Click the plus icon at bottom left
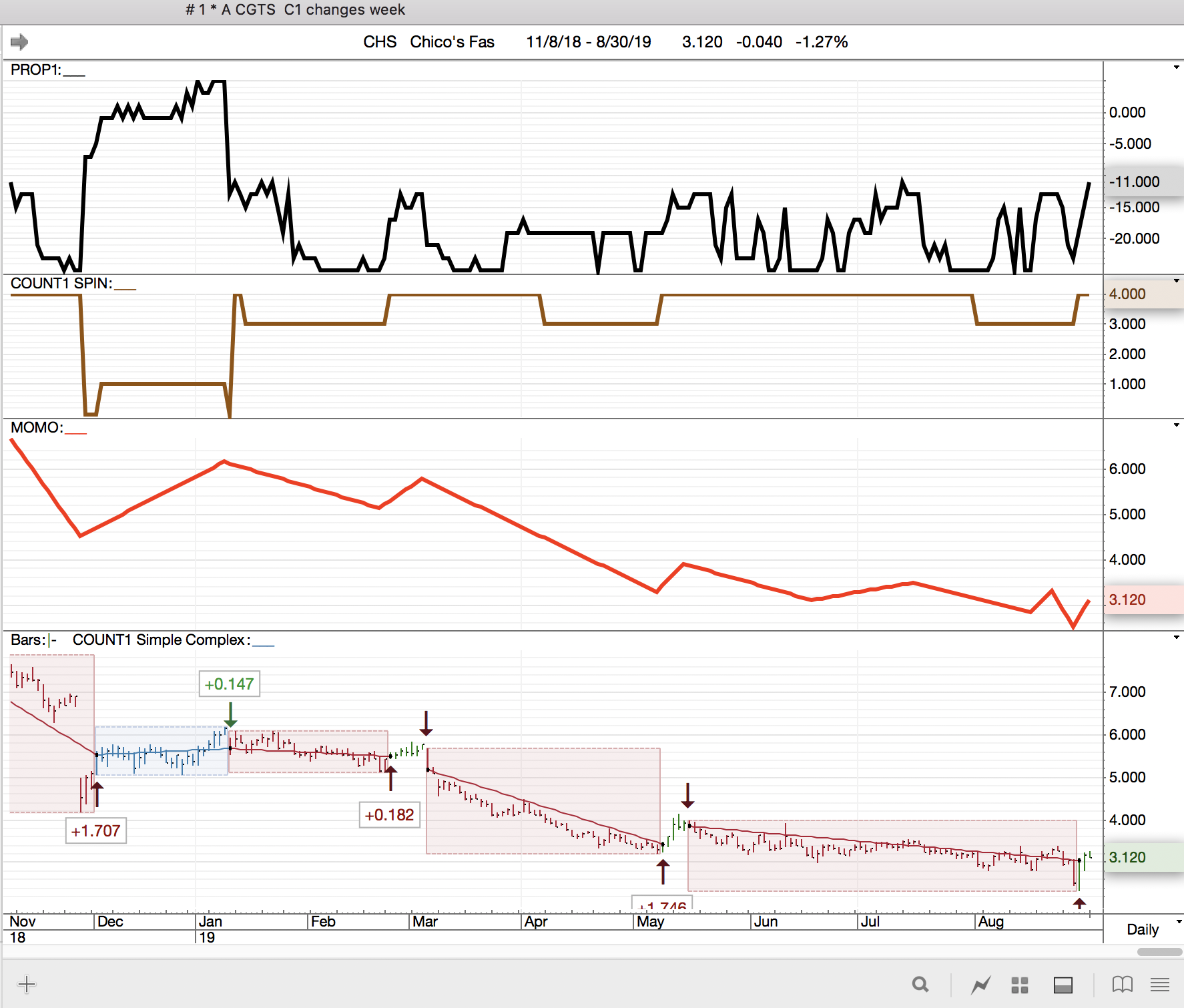Image resolution: width=1184 pixels, height=1008 pixels. coord(27,984)
